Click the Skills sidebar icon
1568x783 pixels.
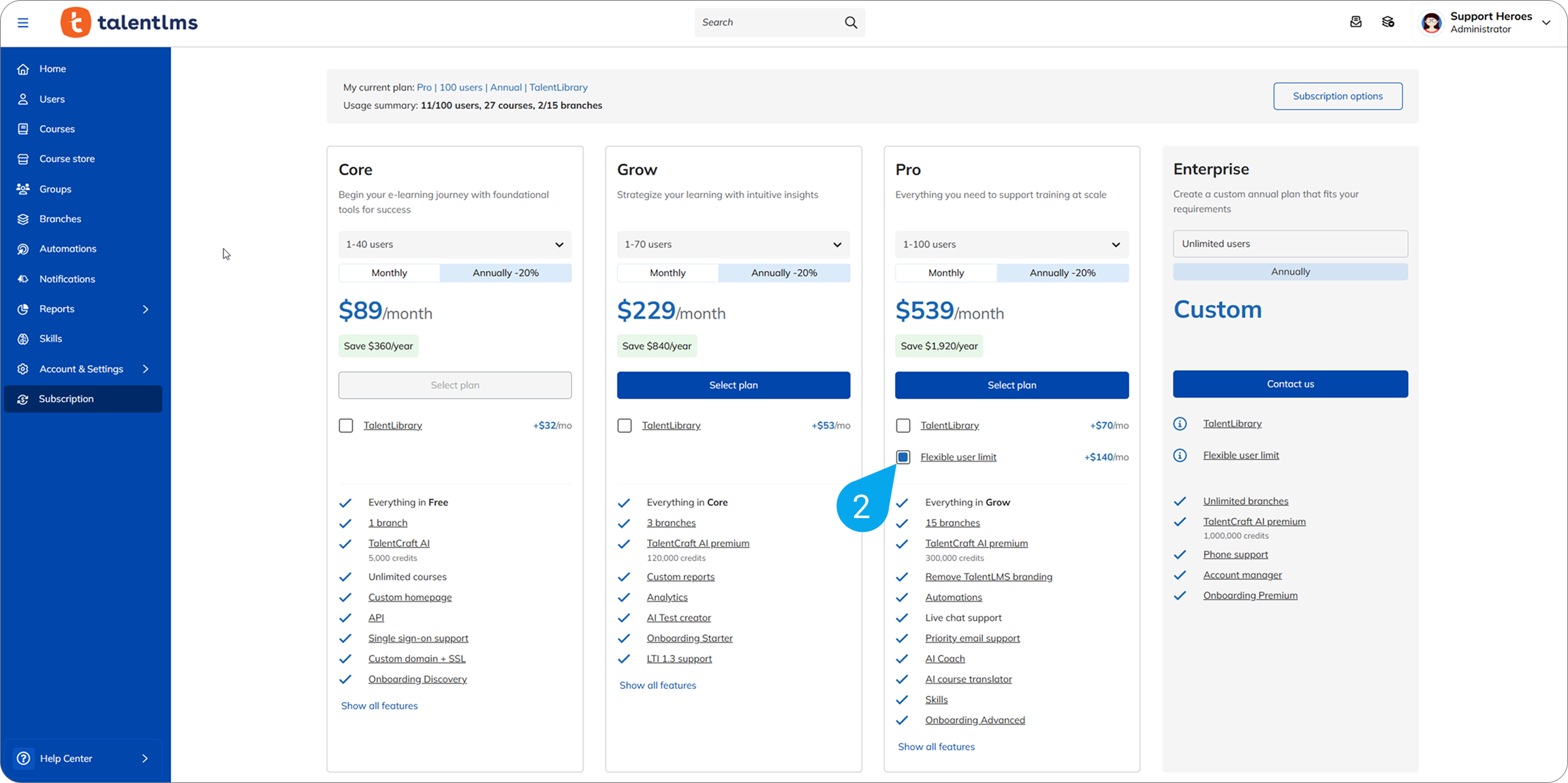tap(23, 339)
